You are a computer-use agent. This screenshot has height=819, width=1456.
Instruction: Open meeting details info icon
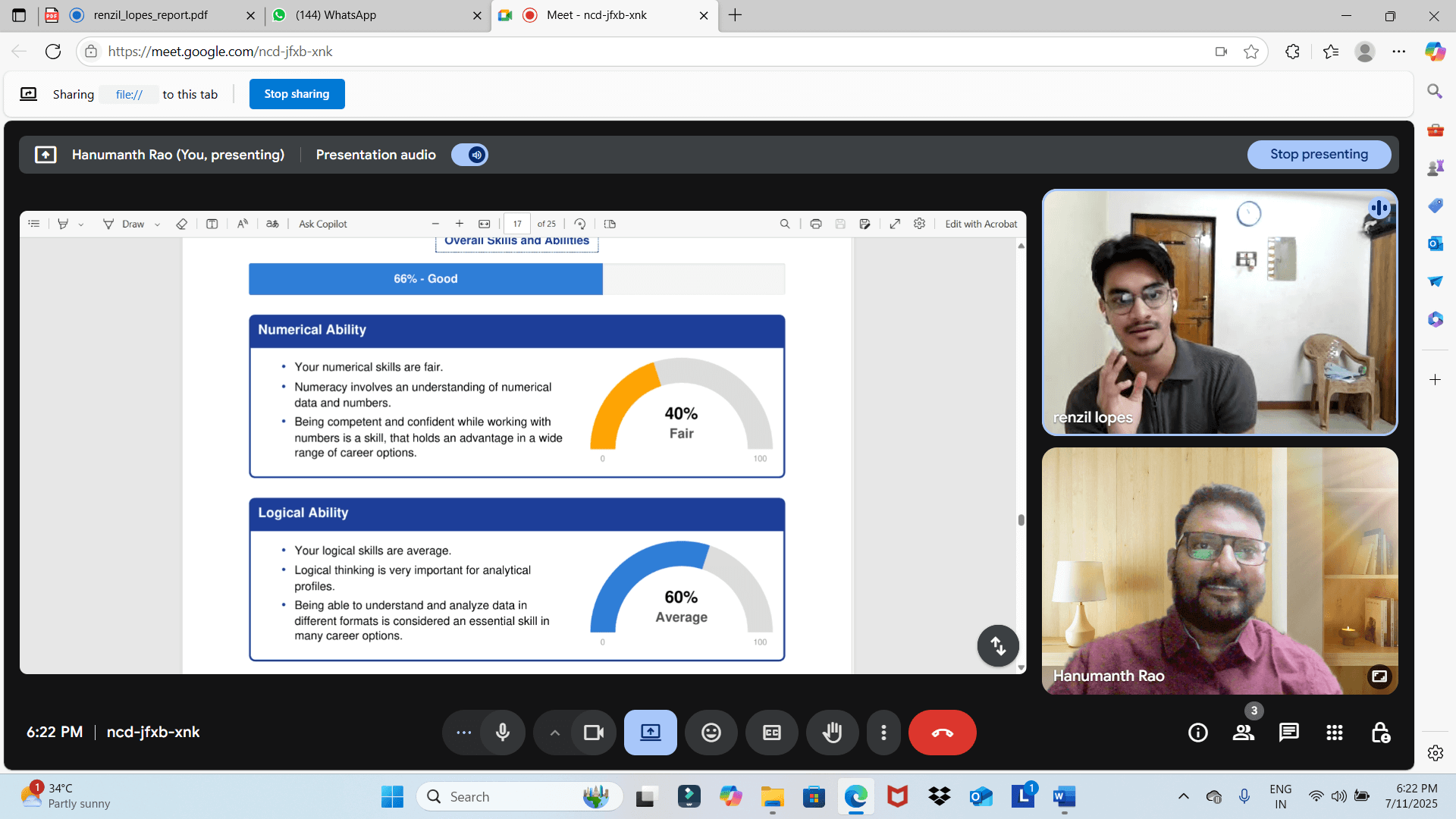coord(1197,733)
